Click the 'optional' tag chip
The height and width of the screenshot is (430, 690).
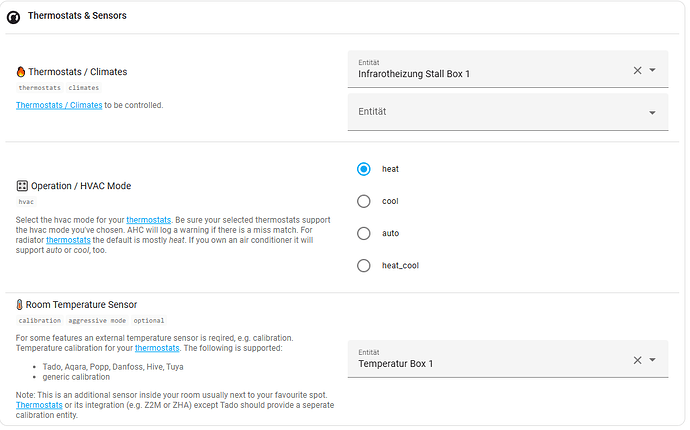coord(149,320)
